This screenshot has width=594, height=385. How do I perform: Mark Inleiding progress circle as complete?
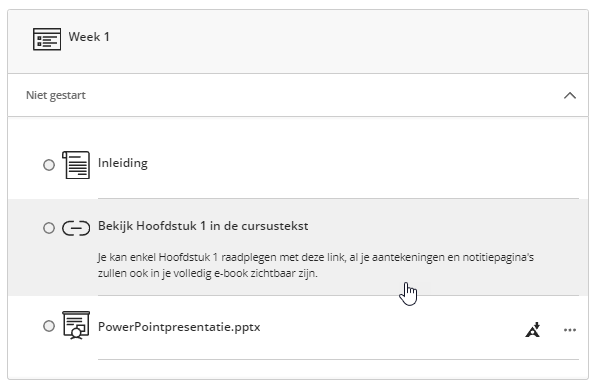click(49, 165)
